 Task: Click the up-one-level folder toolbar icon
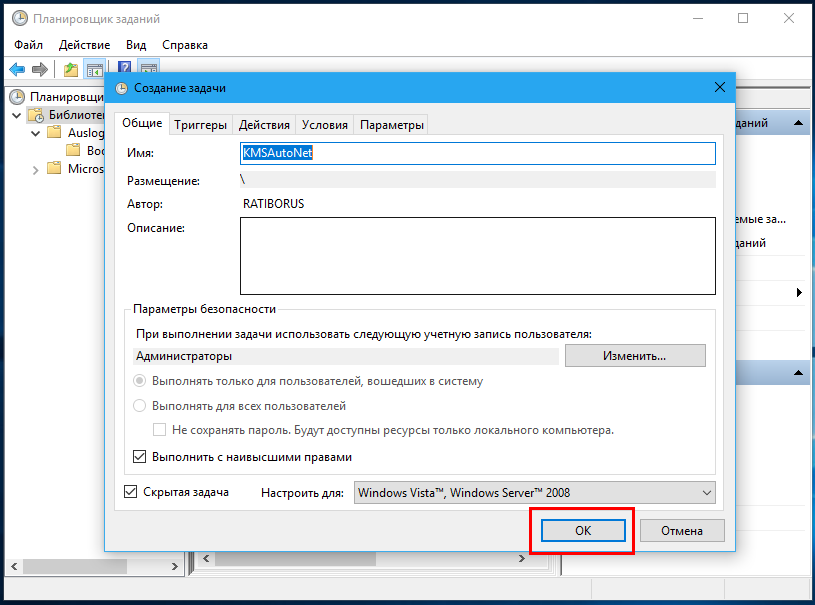pyautogui.click(x=71, y=70)
